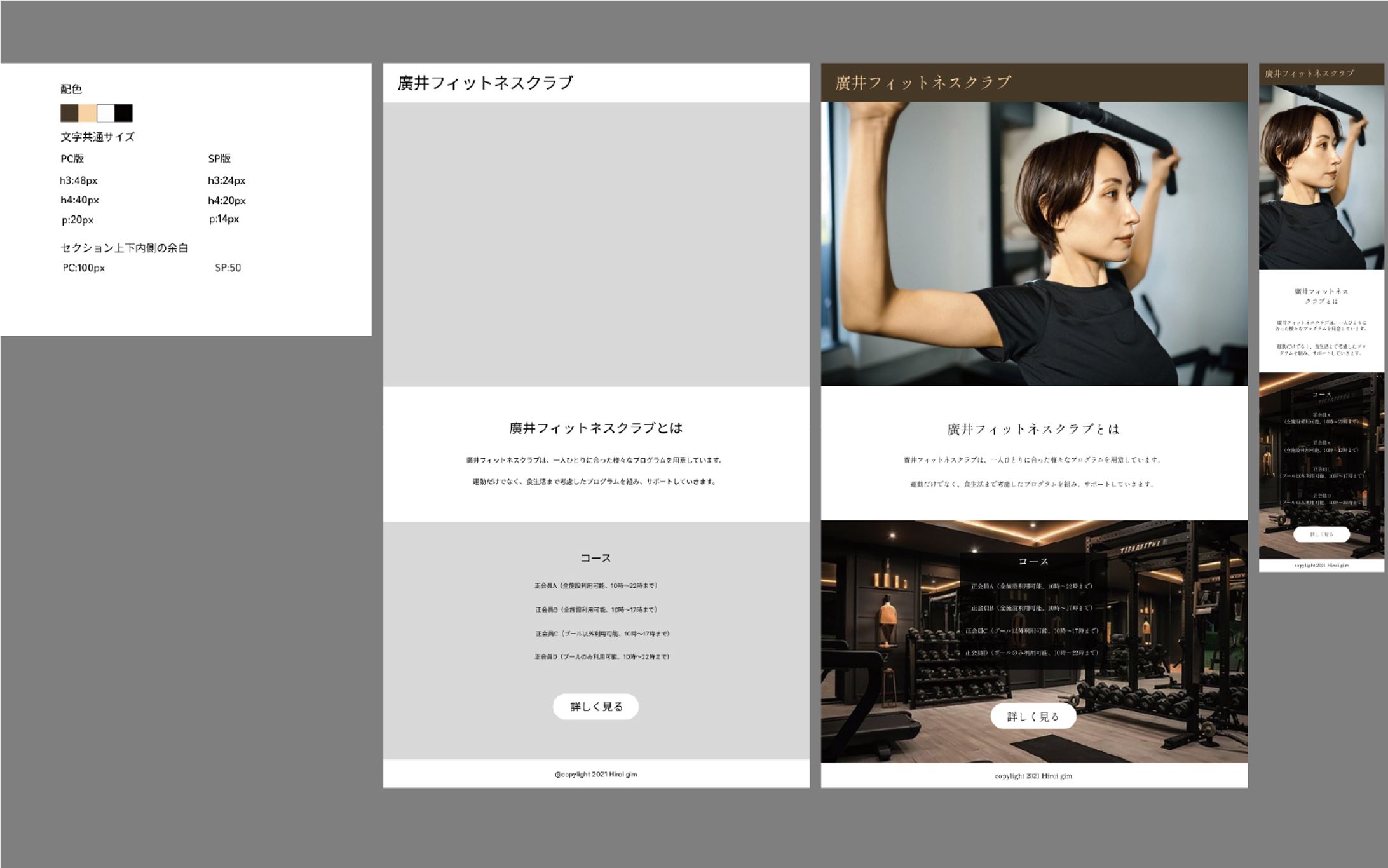This screenshot has height=868, width=1388.
Task: Select the black swatch in the 配色 row
Action: (125, 113)
